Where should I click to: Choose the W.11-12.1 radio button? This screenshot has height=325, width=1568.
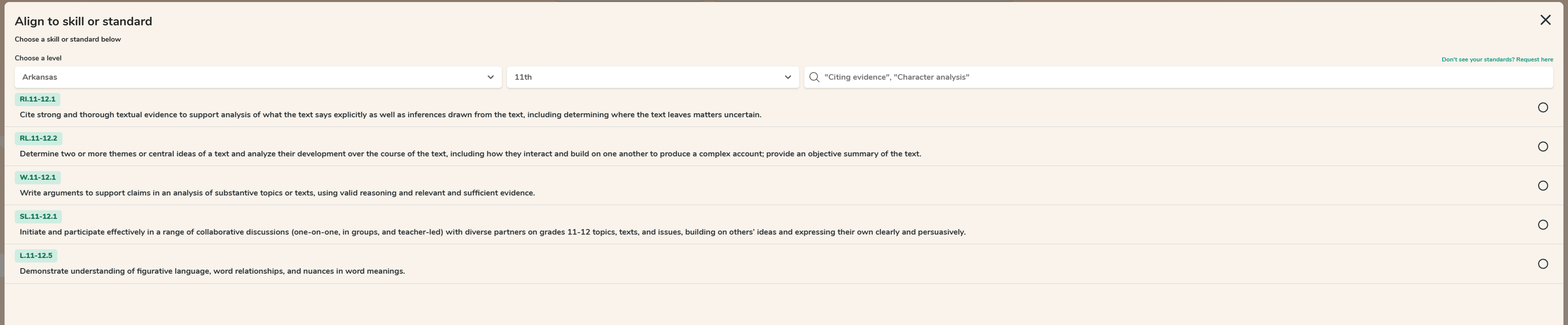[1543, 186]
